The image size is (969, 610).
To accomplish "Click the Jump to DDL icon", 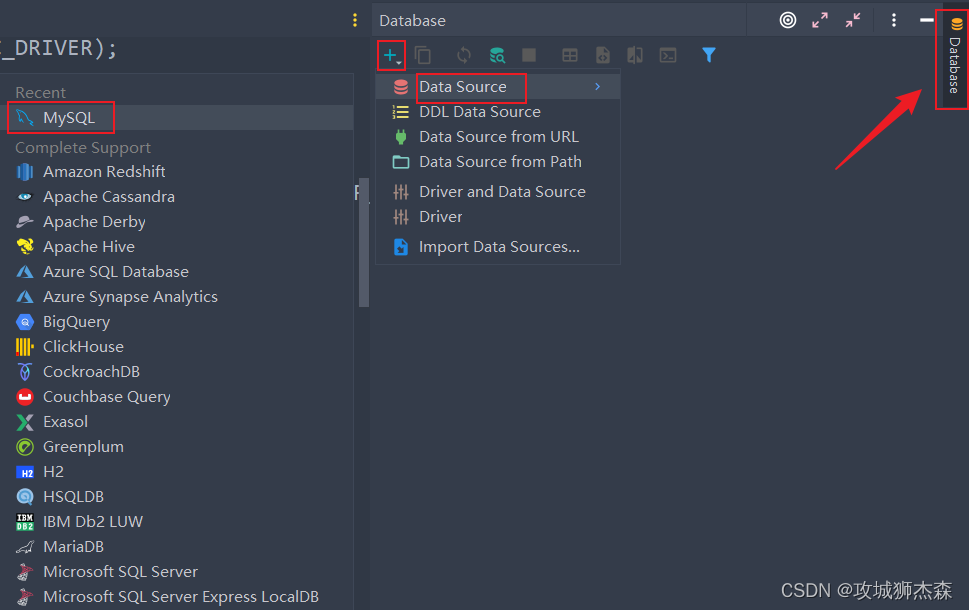I will [x=603, y=56].
